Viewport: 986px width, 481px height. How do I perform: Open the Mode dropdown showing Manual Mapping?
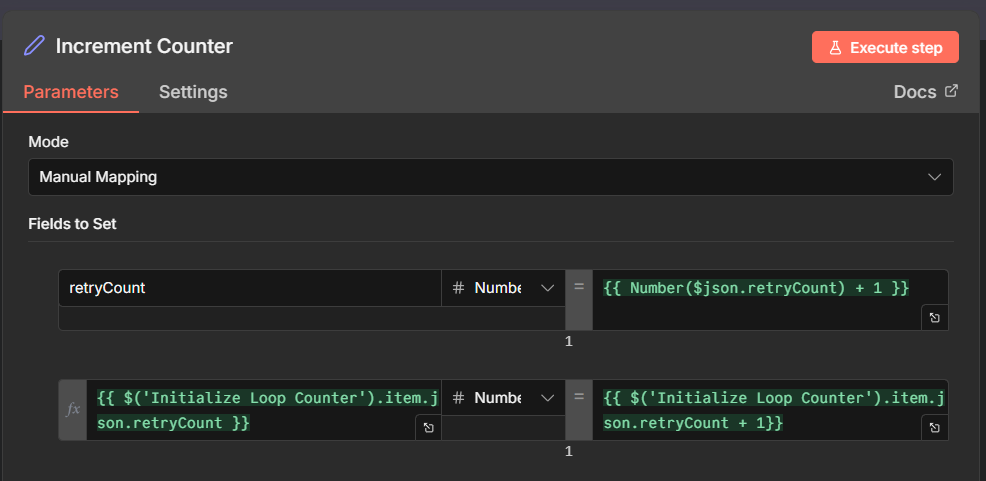pyautogui.click(x=490, y=177)
